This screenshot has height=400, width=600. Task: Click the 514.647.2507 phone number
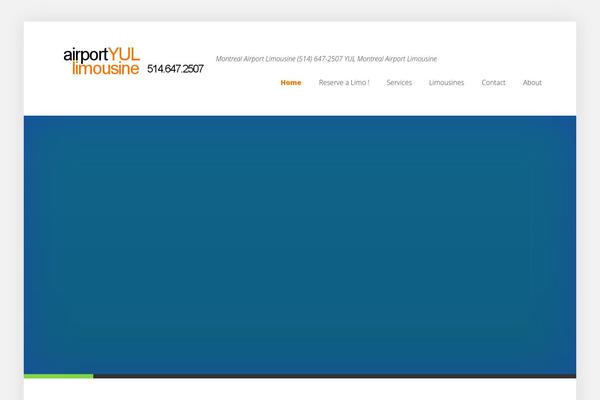[175, 69]
